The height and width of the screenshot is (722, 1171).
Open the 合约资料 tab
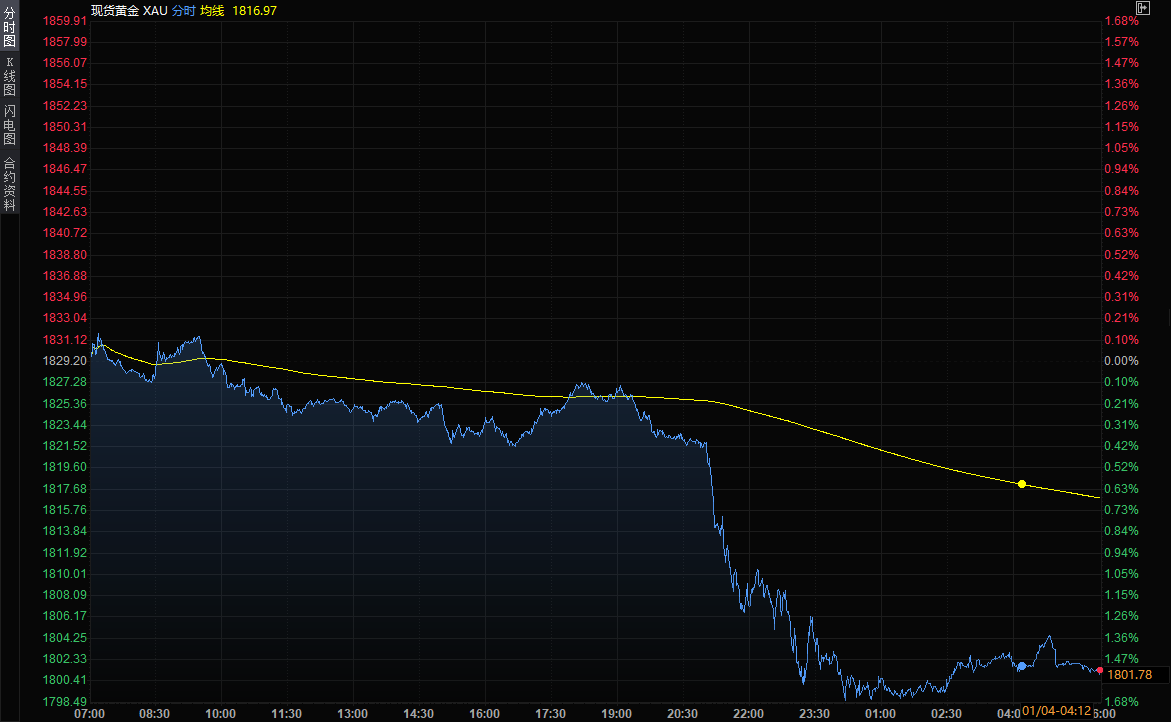9,184
